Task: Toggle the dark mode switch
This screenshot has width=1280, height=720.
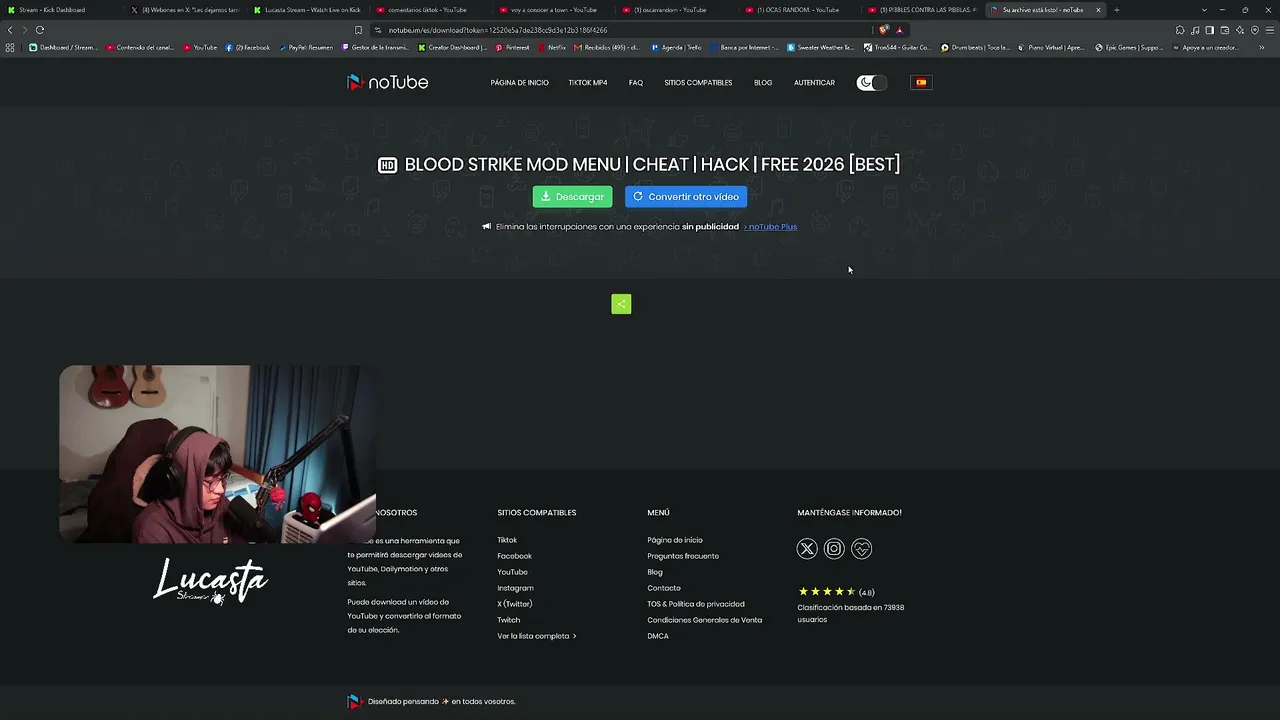Action: coord(871,82)
